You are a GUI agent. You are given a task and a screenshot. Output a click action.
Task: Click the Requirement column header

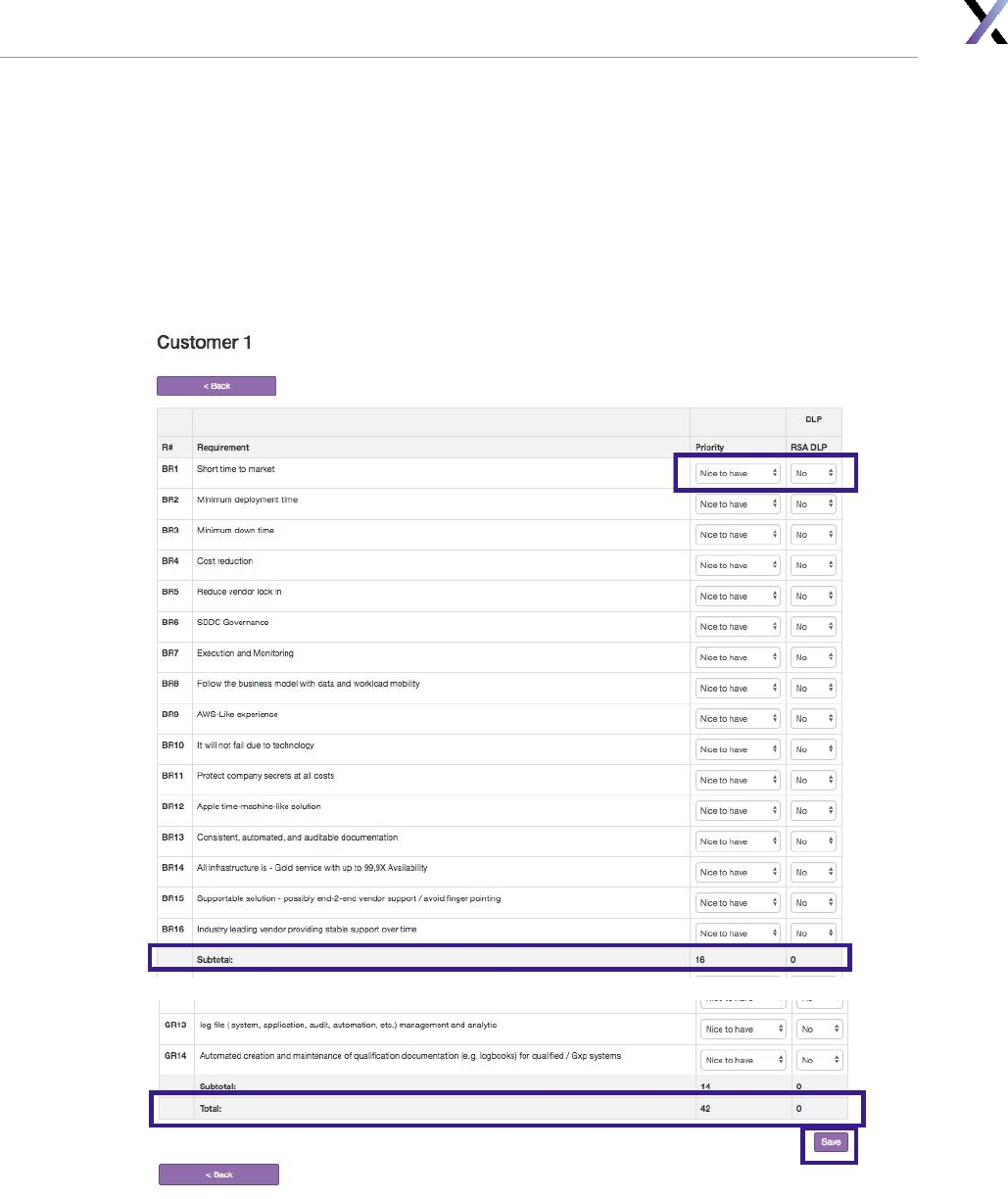click(x=223, y=448)
